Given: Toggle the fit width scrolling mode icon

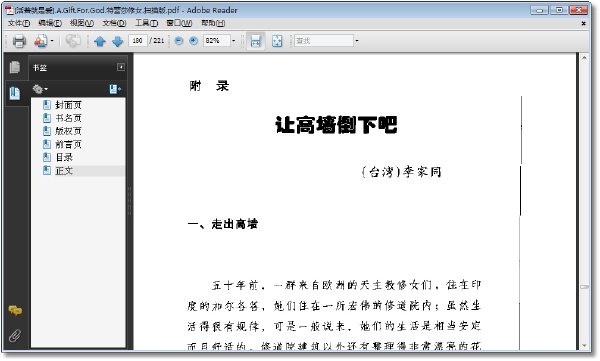Looking at the screenshot, I should click(255, 41).
